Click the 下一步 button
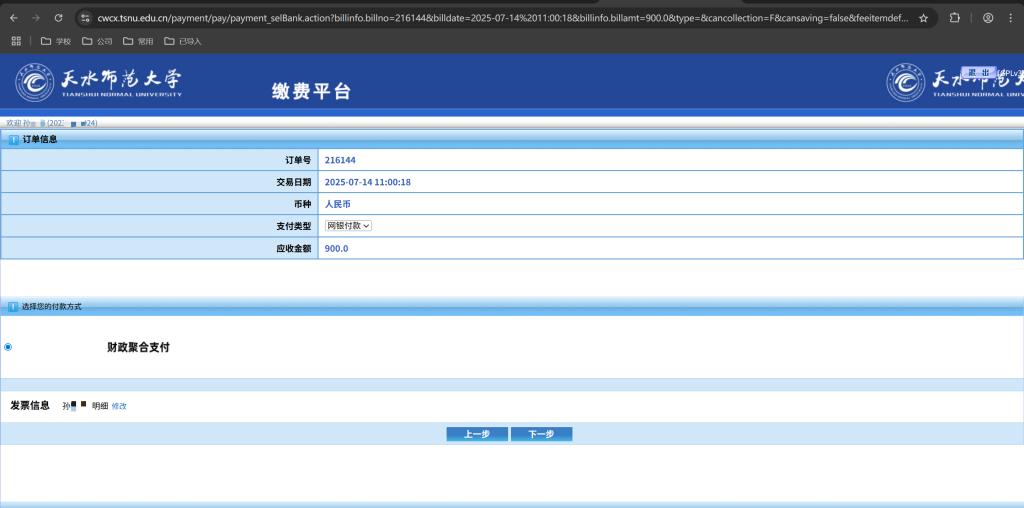Screen dimensions: 1024x508 coord(541,434)
